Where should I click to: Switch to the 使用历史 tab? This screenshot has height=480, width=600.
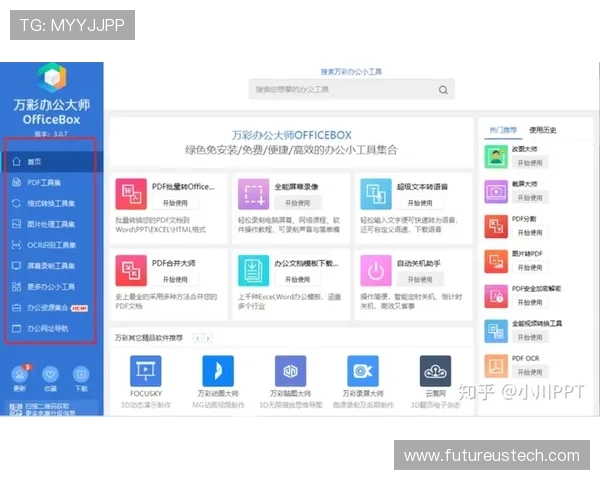click(x=542, y=130)
